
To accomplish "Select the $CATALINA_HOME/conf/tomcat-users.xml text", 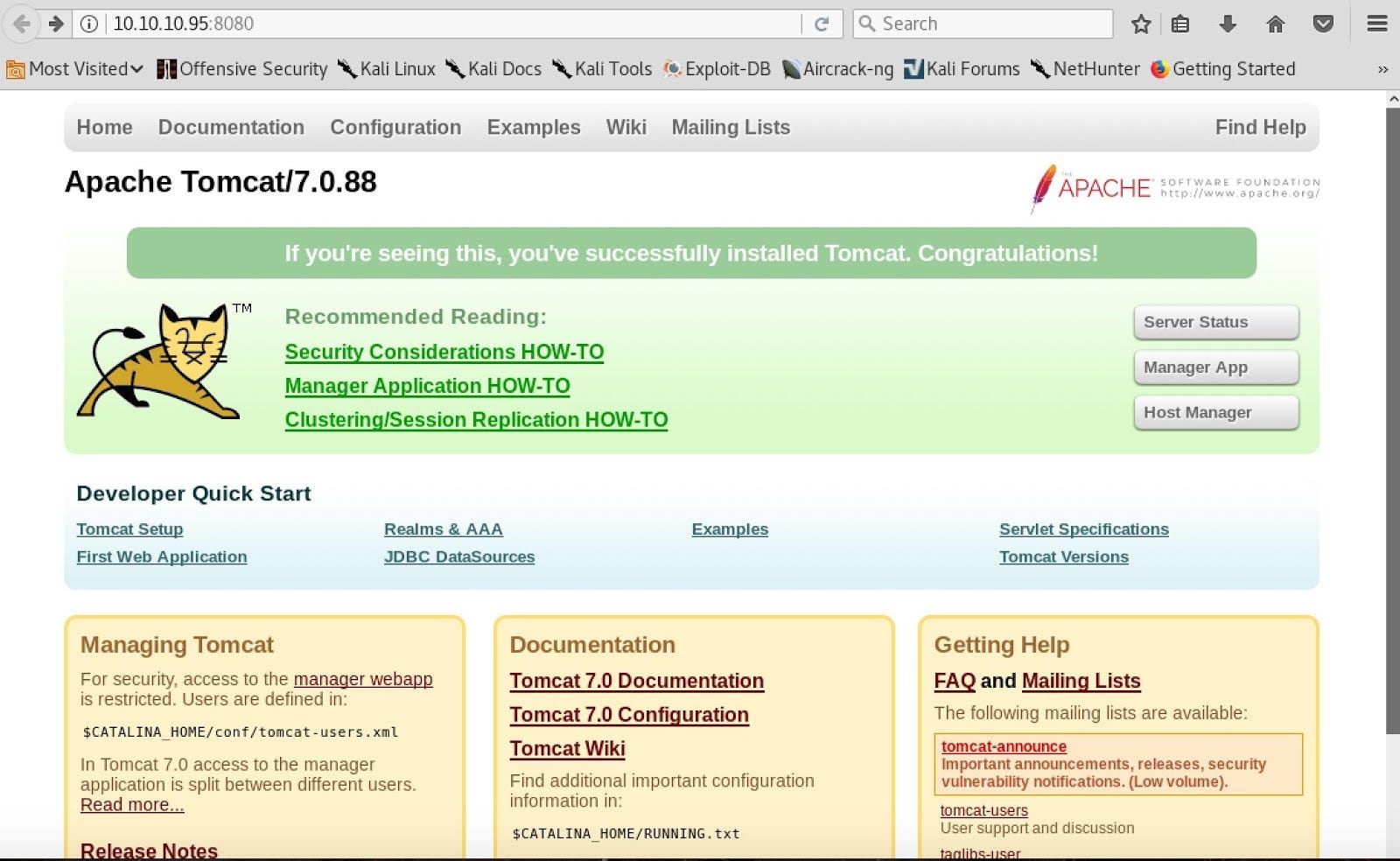I will pyautogui.click(x=241, y=732).
